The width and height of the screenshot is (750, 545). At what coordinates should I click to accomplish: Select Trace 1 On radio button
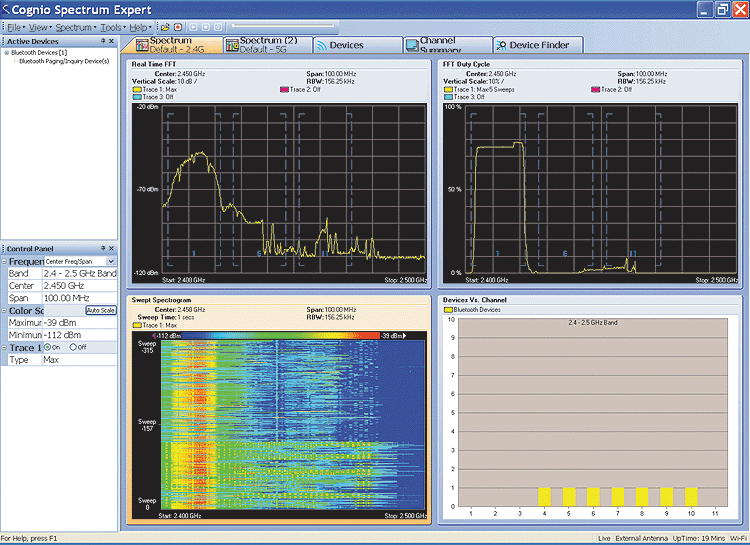click(x=47, y=347)
